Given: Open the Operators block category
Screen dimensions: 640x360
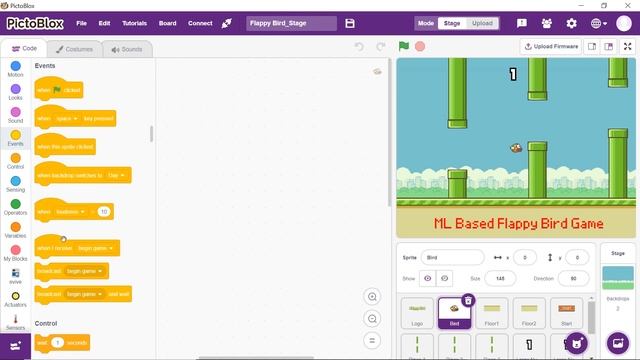Looking at the screenshot, I should tap(16, 207).
